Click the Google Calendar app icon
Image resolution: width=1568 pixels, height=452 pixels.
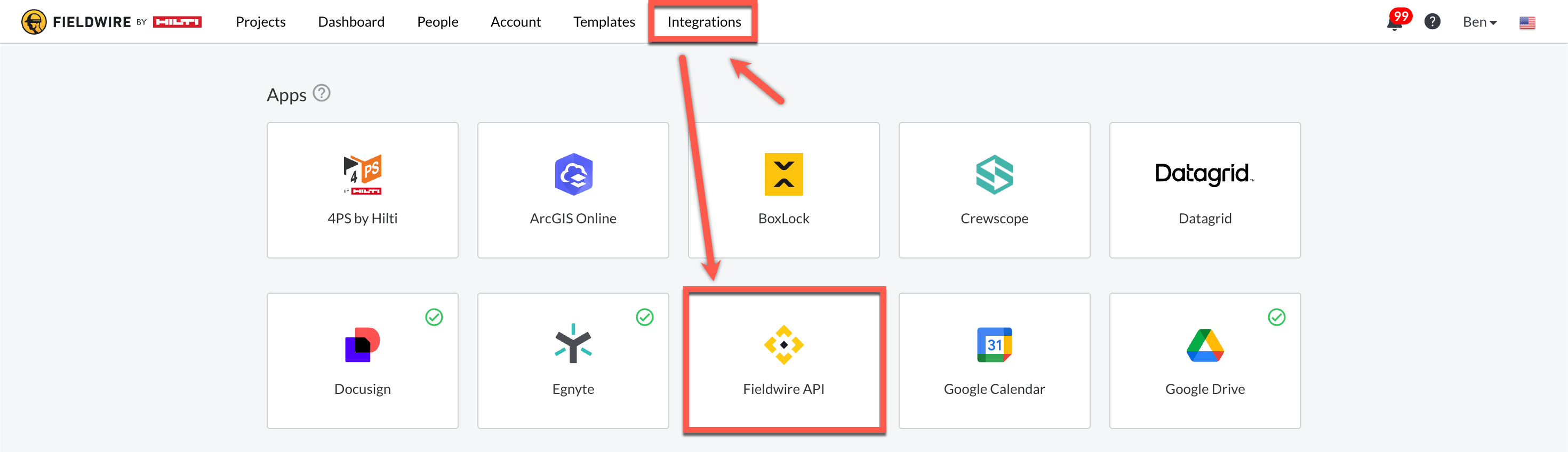994,345
